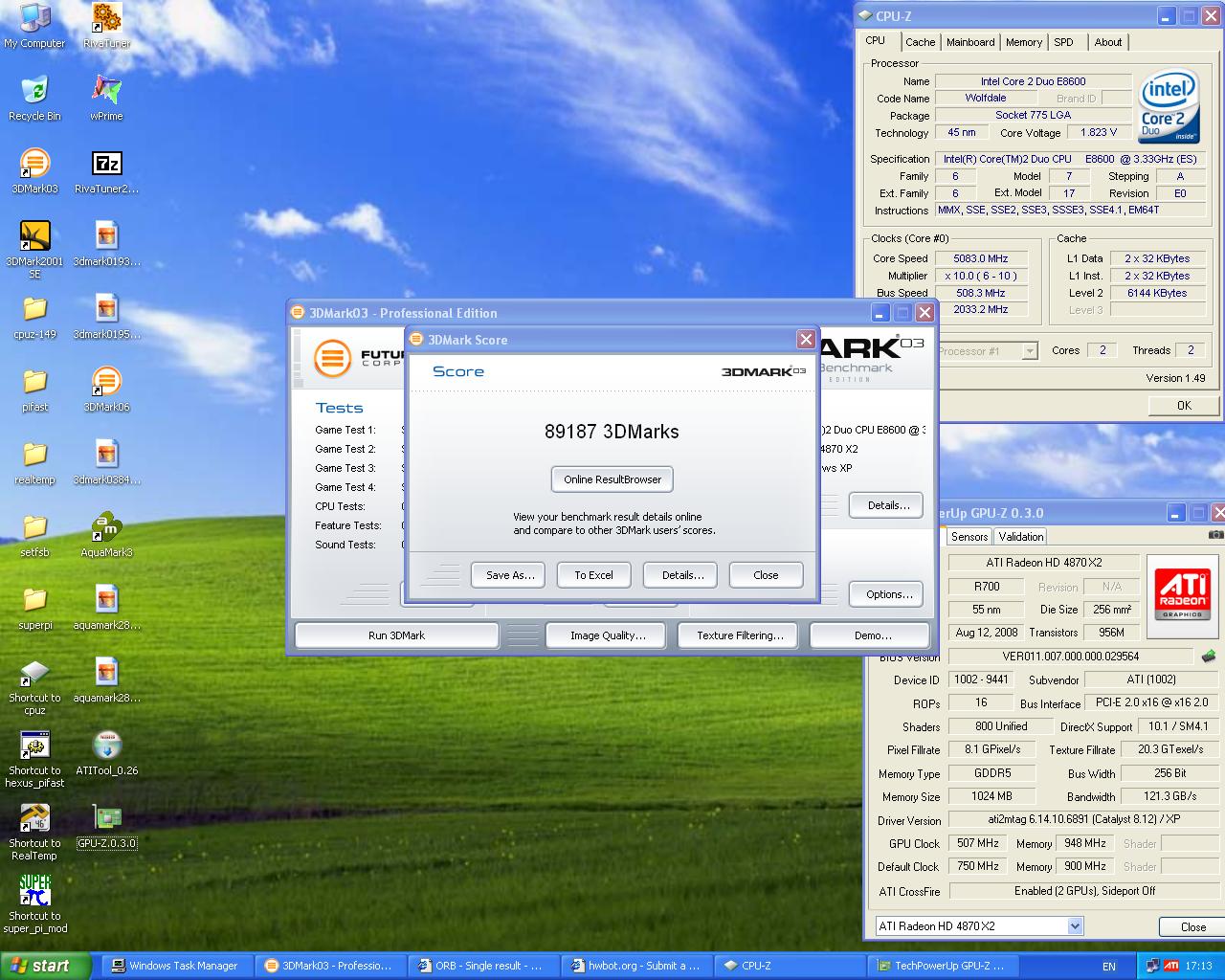The width and height of the screenshot is (1225, 980).
Task: Select the superpi folder icon
Action: point(34,608)
